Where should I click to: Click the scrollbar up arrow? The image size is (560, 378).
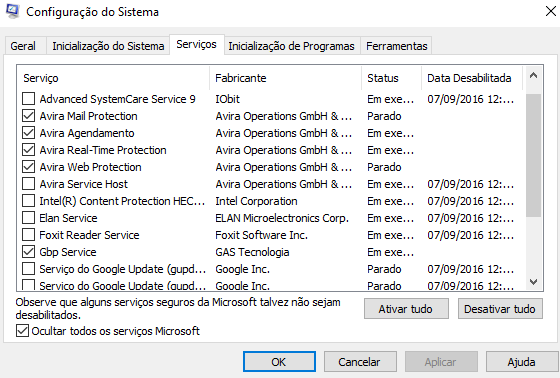[x=534, y=75]
